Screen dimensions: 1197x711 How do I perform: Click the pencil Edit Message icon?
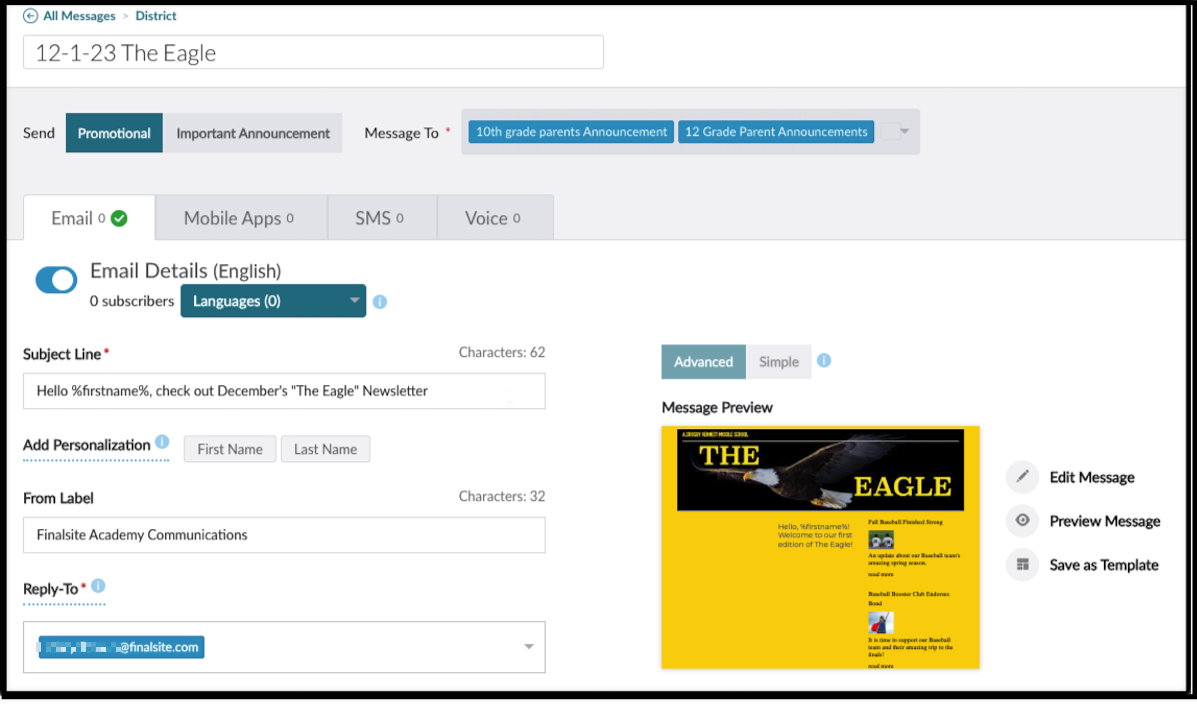[1022, 477]
